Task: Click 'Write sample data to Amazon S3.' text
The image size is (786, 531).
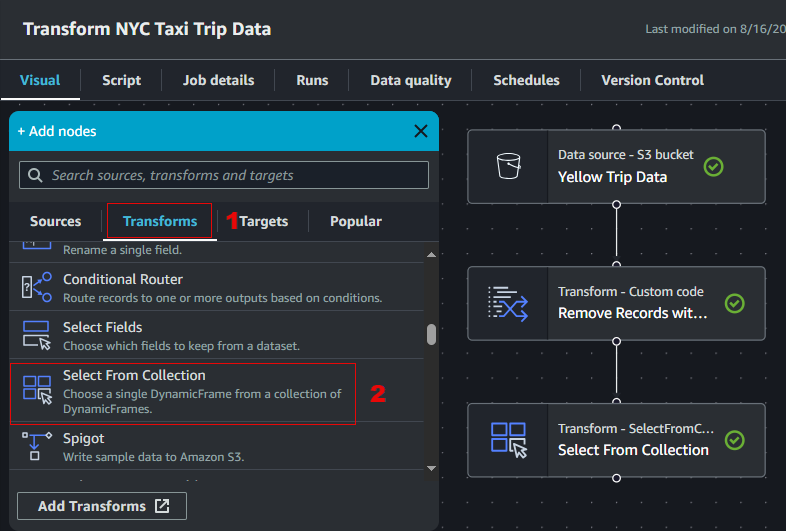Action: [153, 457]
